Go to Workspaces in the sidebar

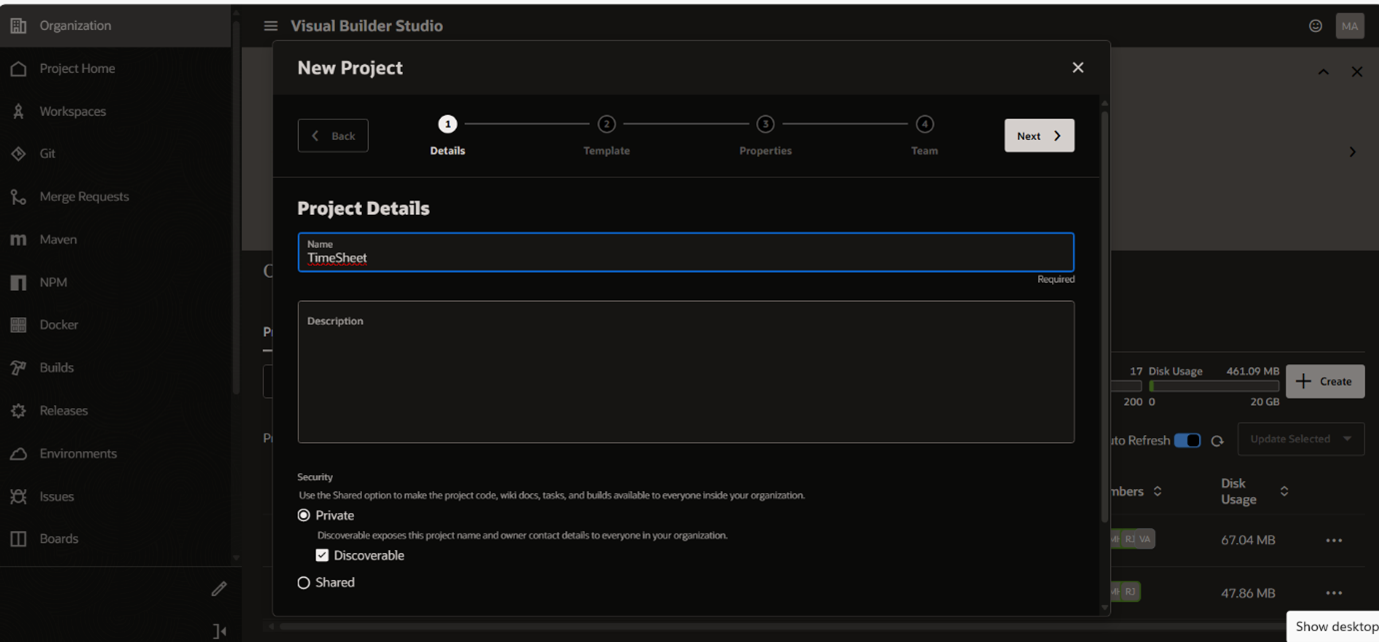tap(72, 111)
